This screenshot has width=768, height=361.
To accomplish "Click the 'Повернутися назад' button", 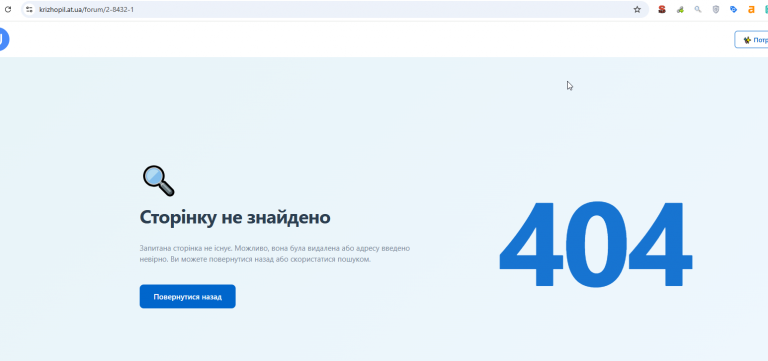I will coord(188,296).
